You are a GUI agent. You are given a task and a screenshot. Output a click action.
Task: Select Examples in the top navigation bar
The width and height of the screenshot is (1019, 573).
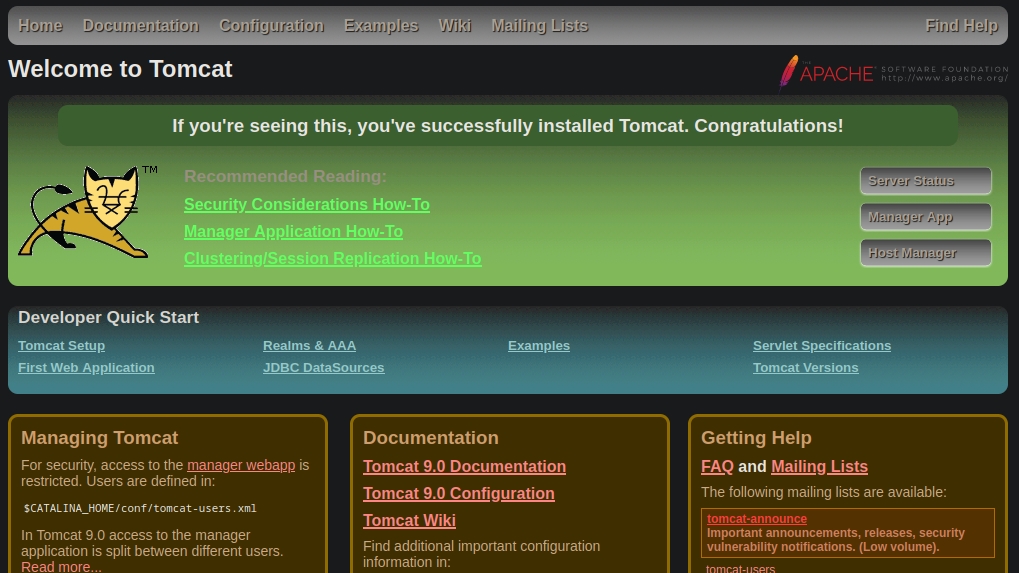381,26
